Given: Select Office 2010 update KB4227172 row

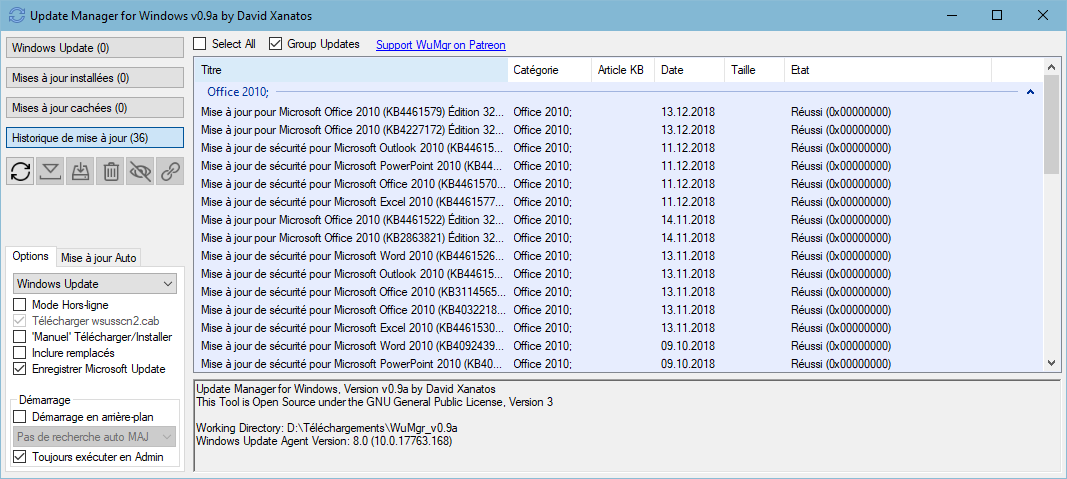Looking at the screenshot, I should (619, 129).
